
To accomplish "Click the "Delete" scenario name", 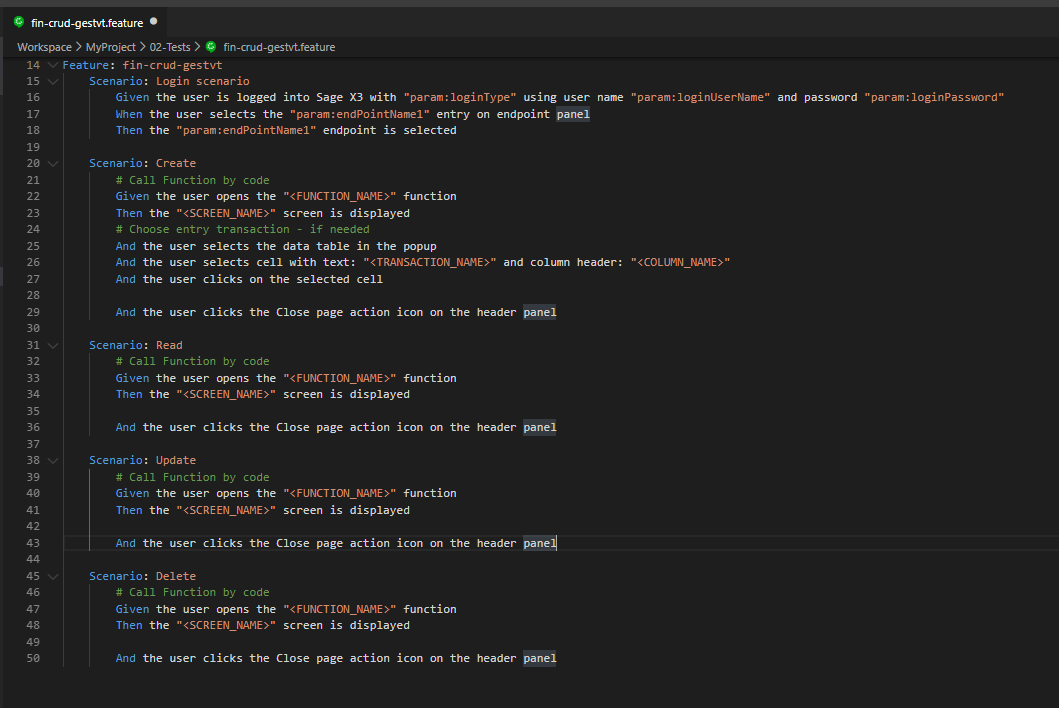I will pos(176,576).
